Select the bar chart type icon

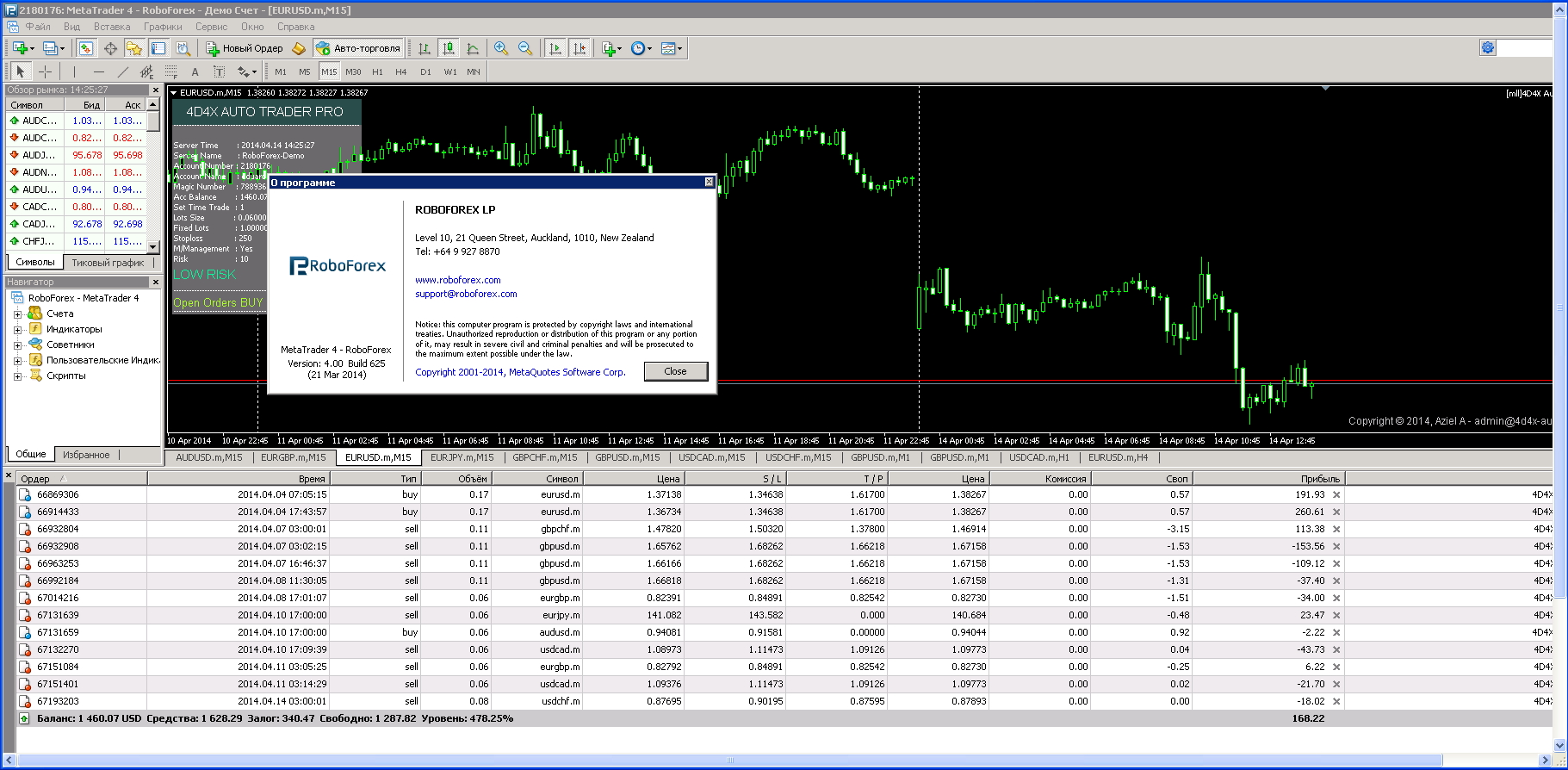point(425,48)
